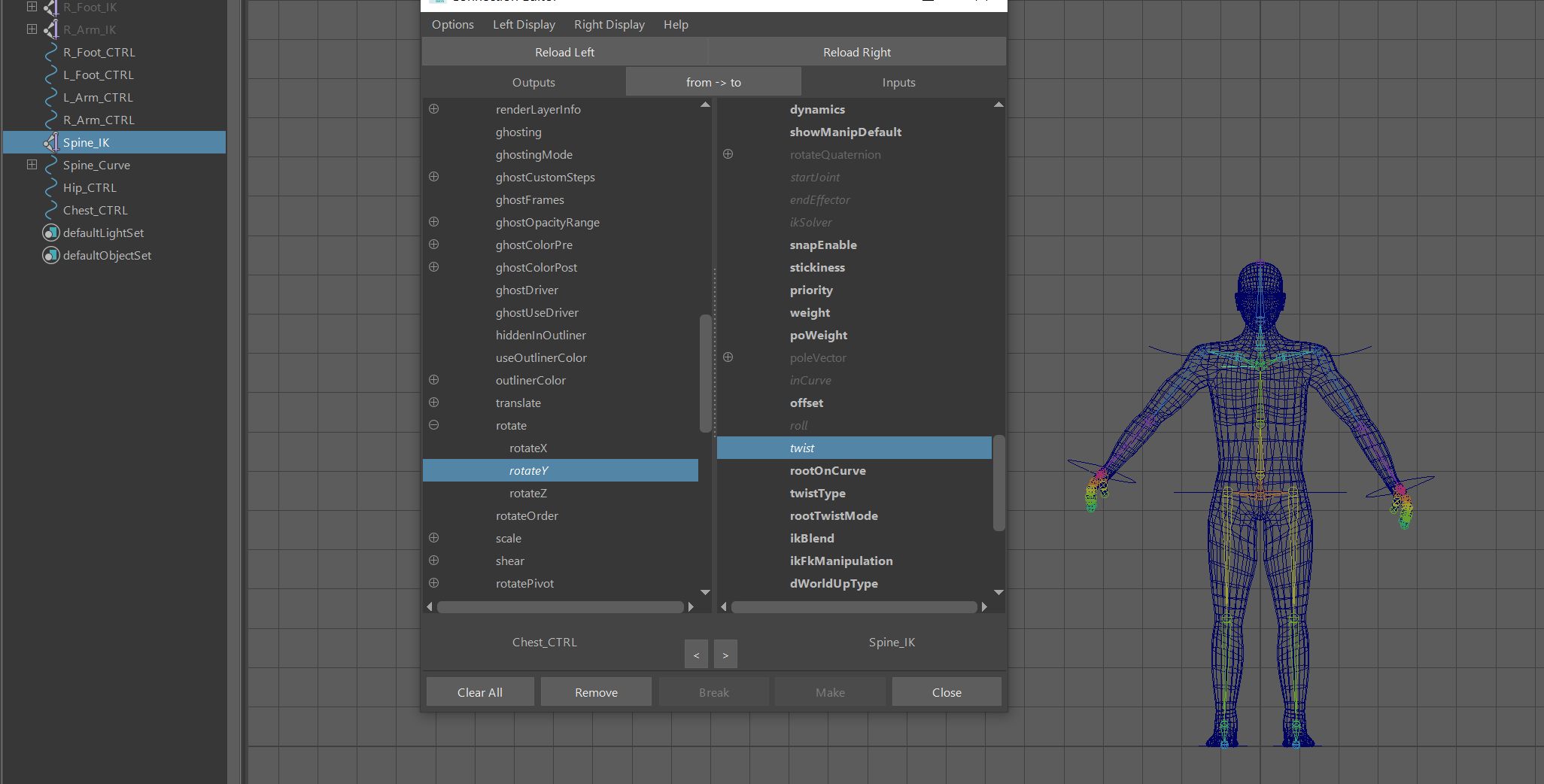Click the defaultLightSet icon
The height and width of the screenshot is (784, 1544).
[50, 232]
